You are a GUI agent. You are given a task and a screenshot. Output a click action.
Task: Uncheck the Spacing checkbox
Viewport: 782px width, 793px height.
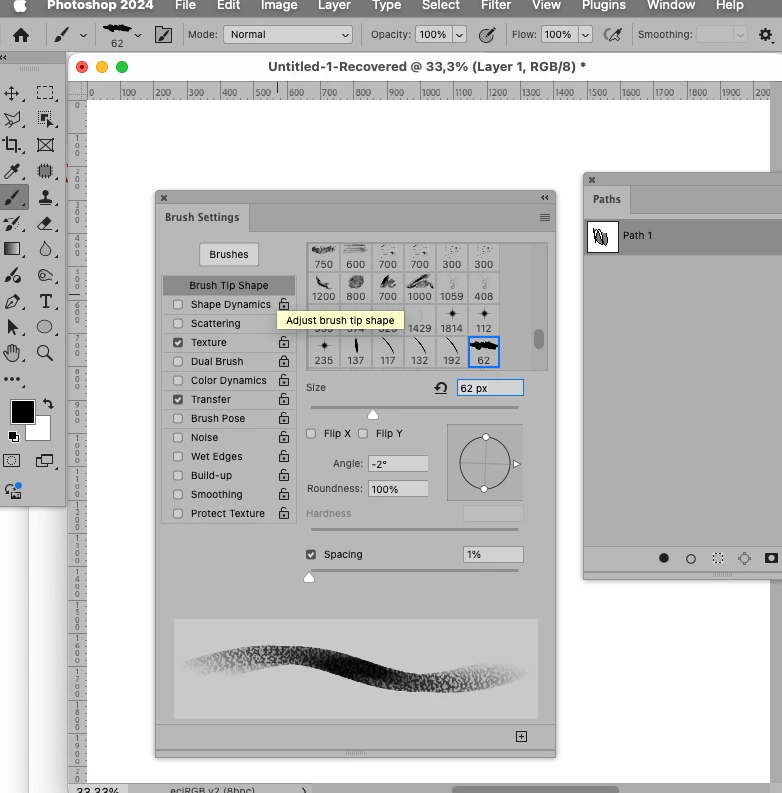311,555
